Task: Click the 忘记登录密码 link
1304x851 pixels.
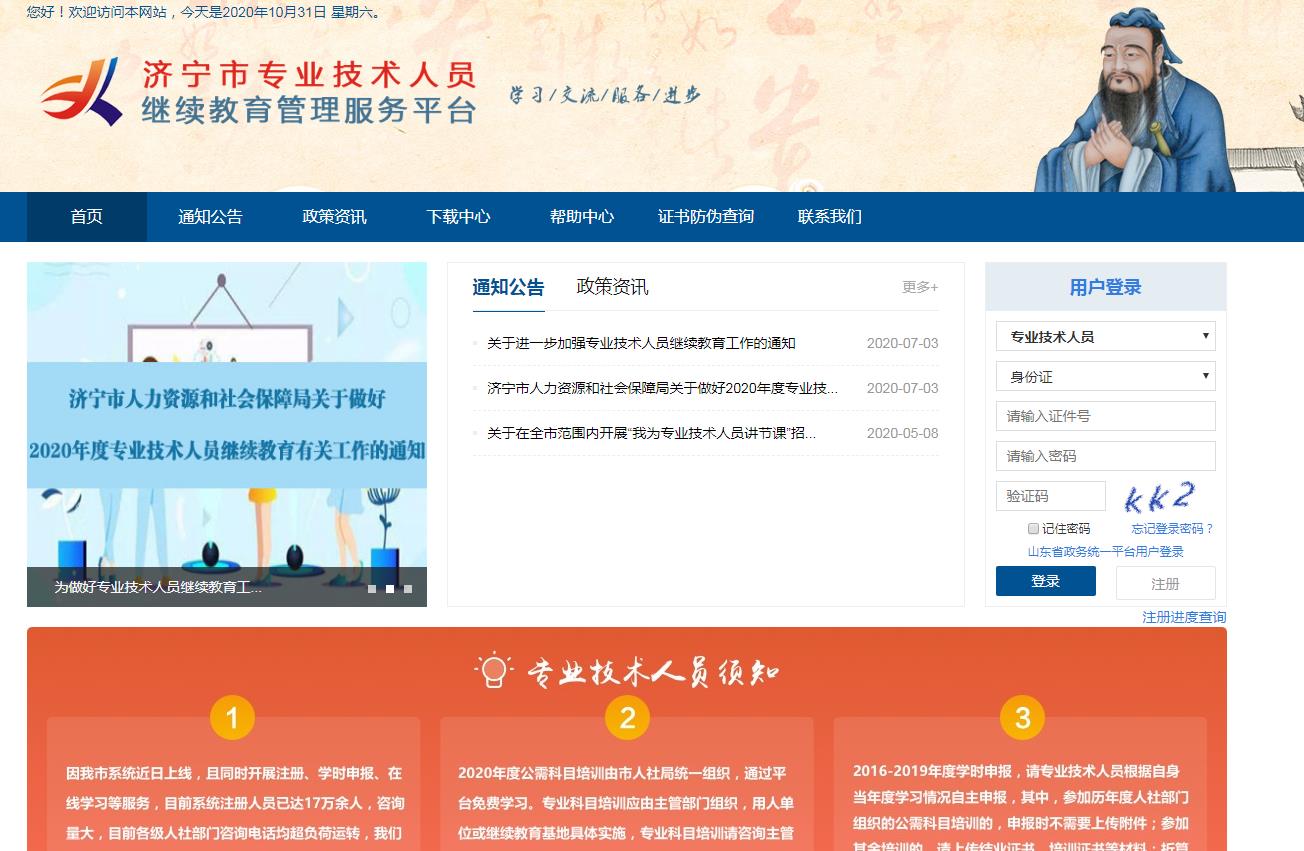Action: point(1172,529)
